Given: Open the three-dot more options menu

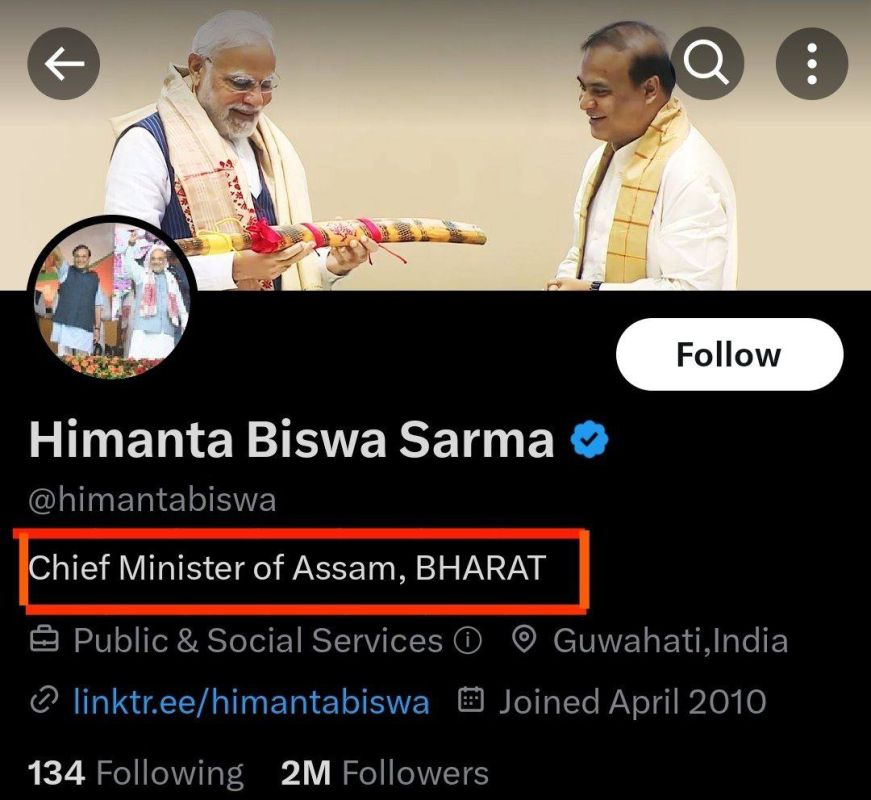Looking at the screenshot, I should (812, 63).
